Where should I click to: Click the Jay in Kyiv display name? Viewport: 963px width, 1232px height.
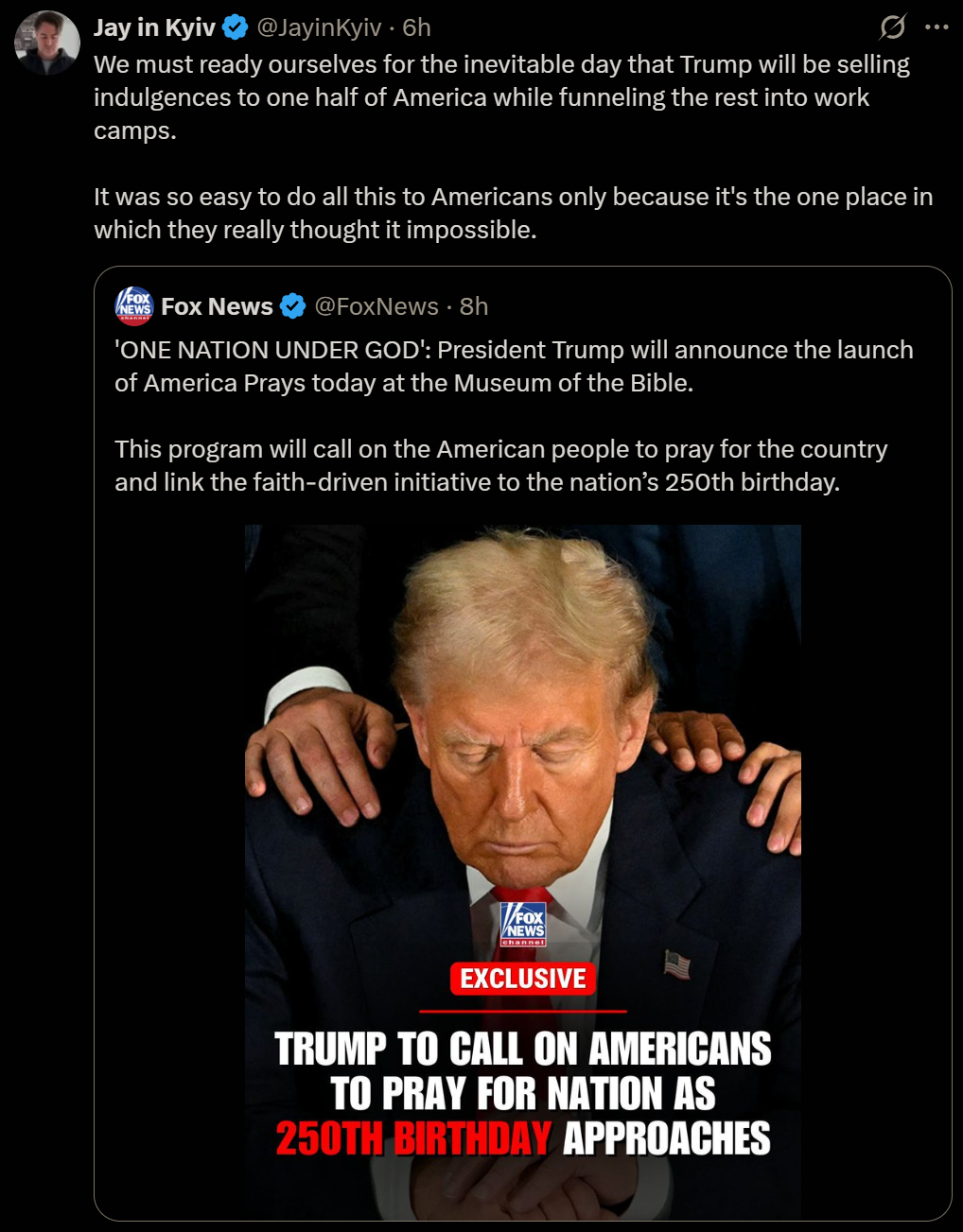155,27
